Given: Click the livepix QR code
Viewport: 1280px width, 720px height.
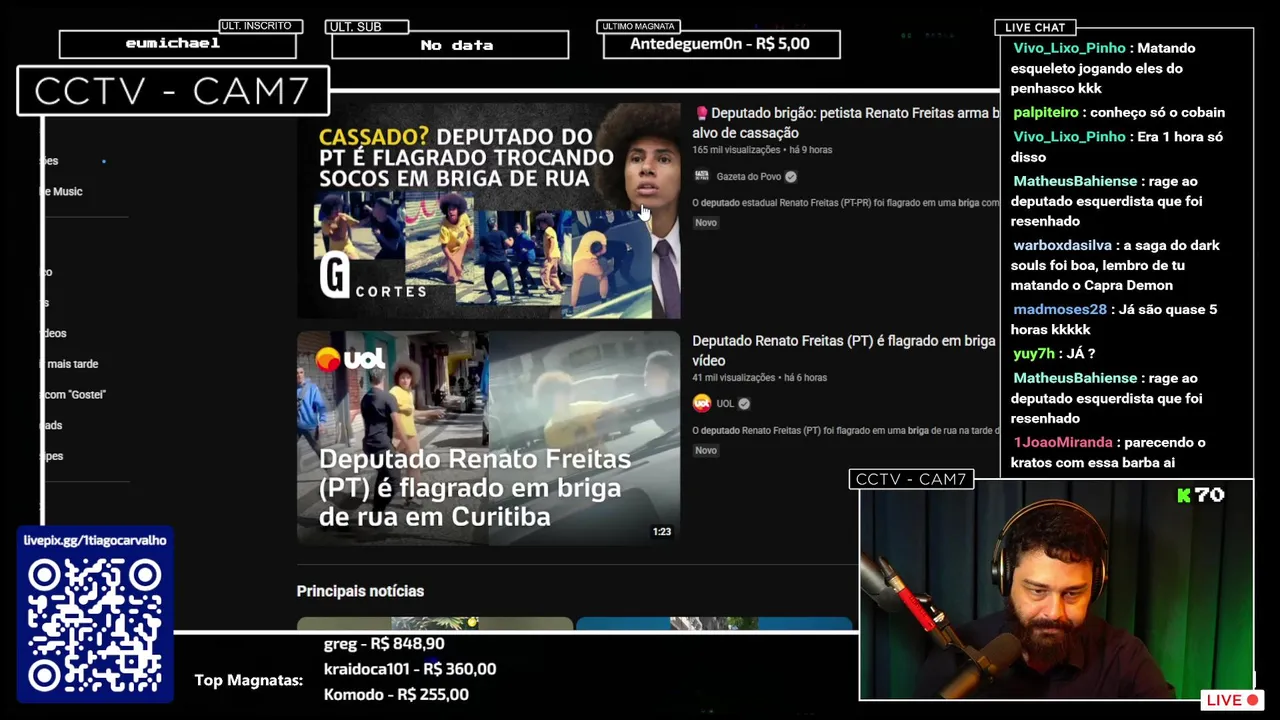Looking at the screenshot, I should point(95,625).
